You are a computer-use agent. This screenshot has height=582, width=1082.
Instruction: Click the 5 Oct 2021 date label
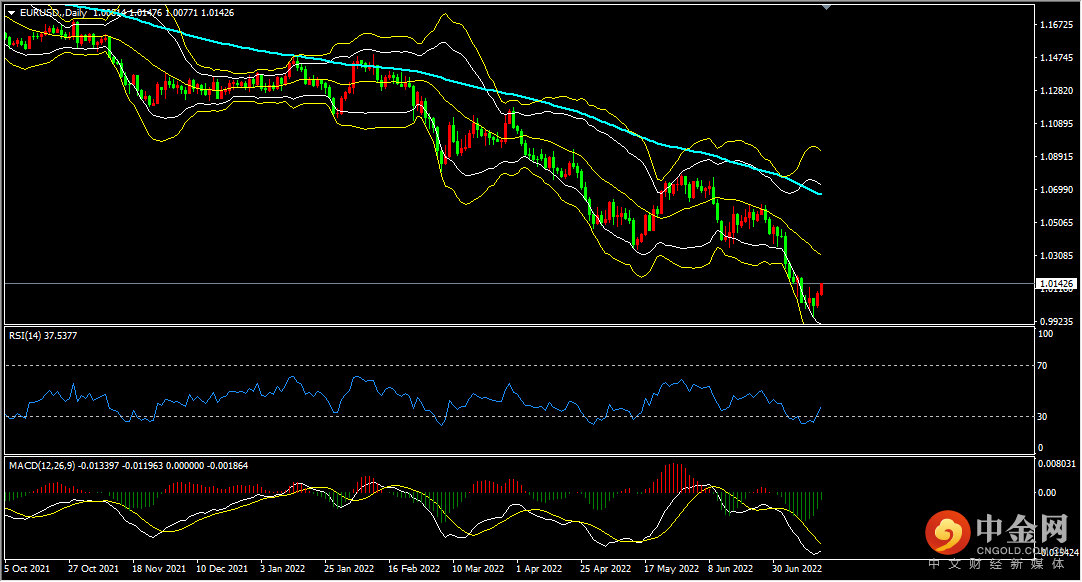(x=25, y=568)
